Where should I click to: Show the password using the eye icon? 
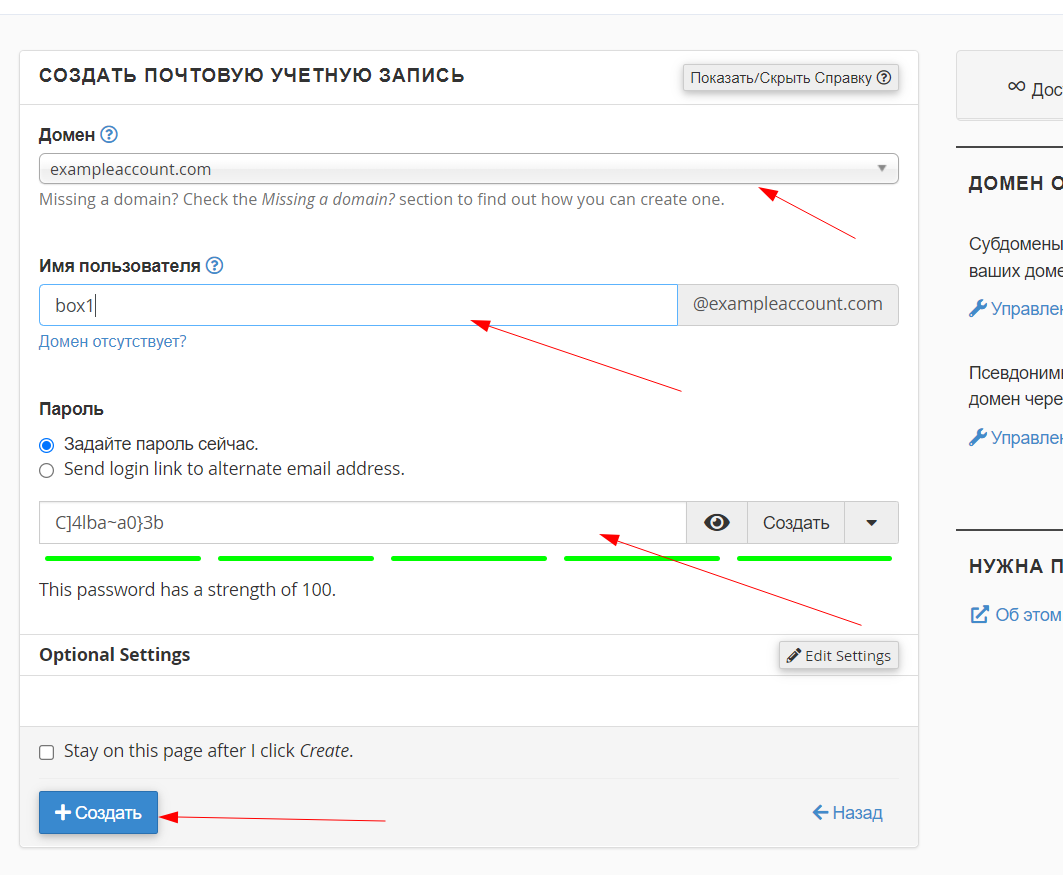pyautogui.click(x=716, y=523)
